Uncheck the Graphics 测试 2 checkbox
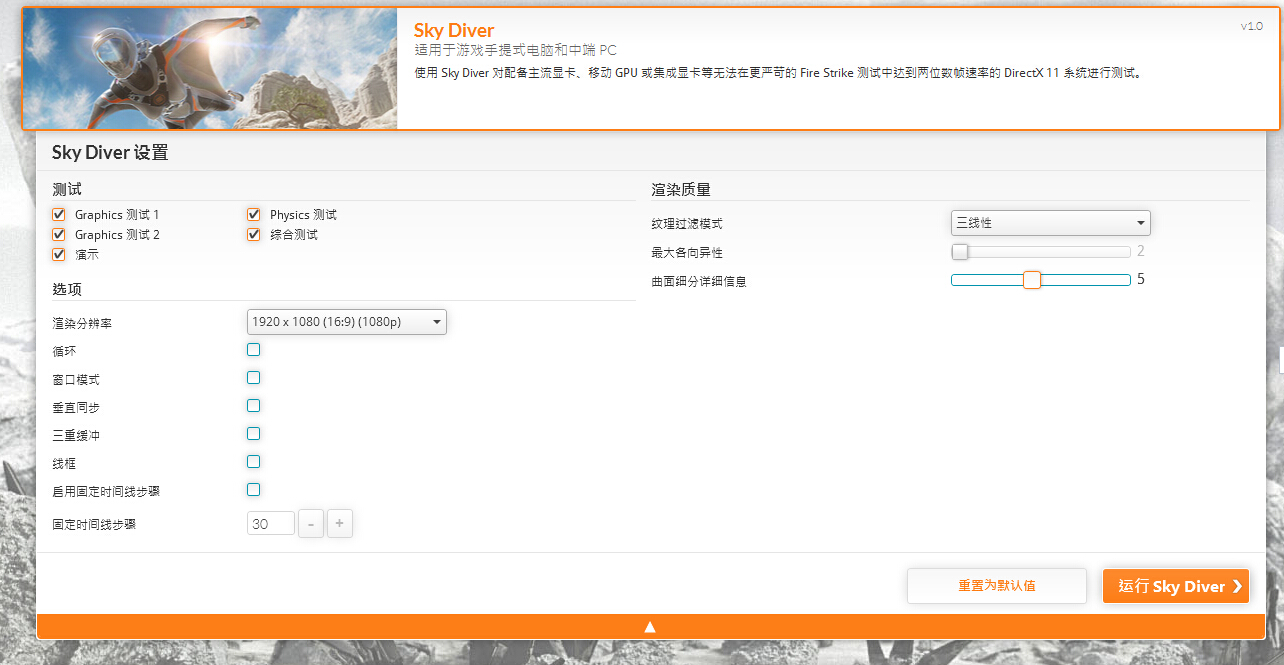1284x665 pixels. click(59, 235)
